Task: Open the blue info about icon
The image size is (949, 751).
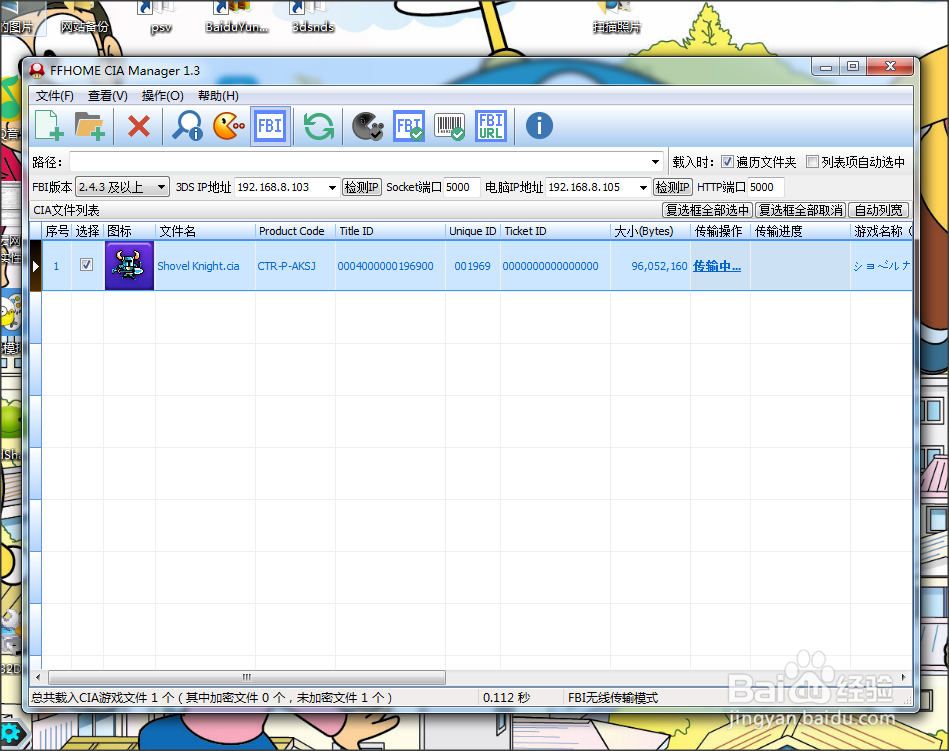Action: pos(539,126)
